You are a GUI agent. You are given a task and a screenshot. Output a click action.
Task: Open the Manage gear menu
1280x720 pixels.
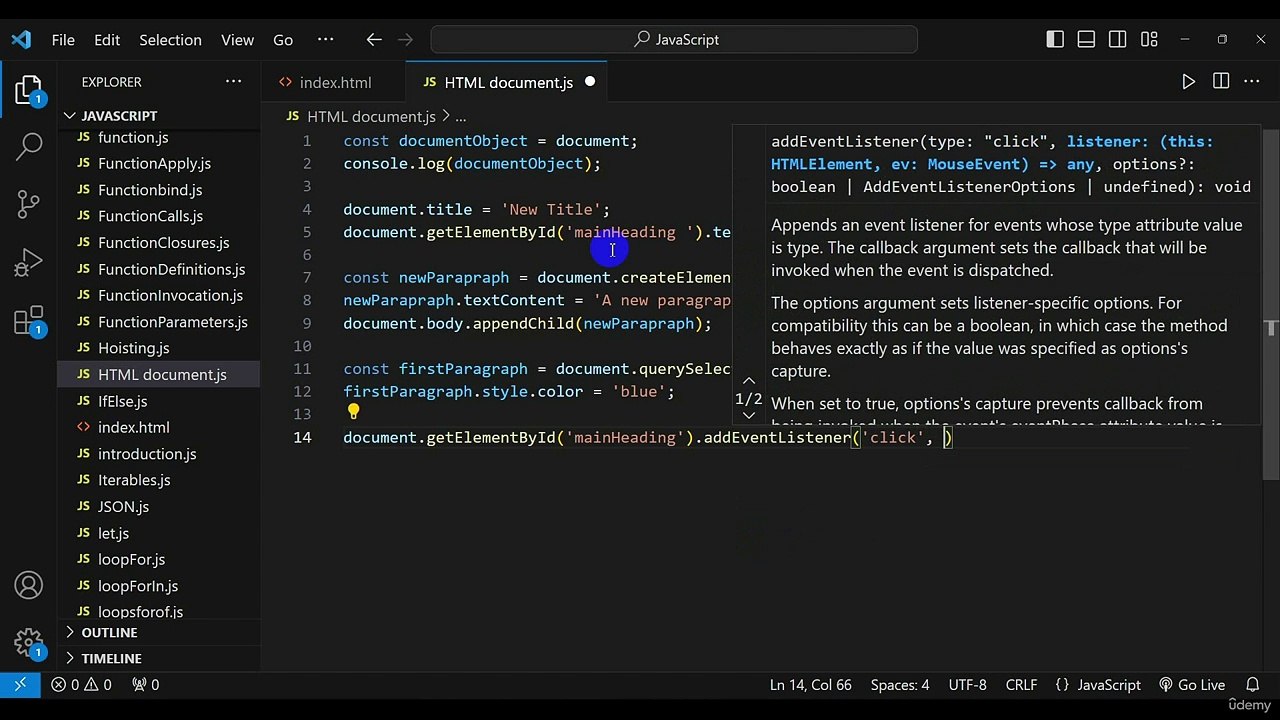pos(29,643)
